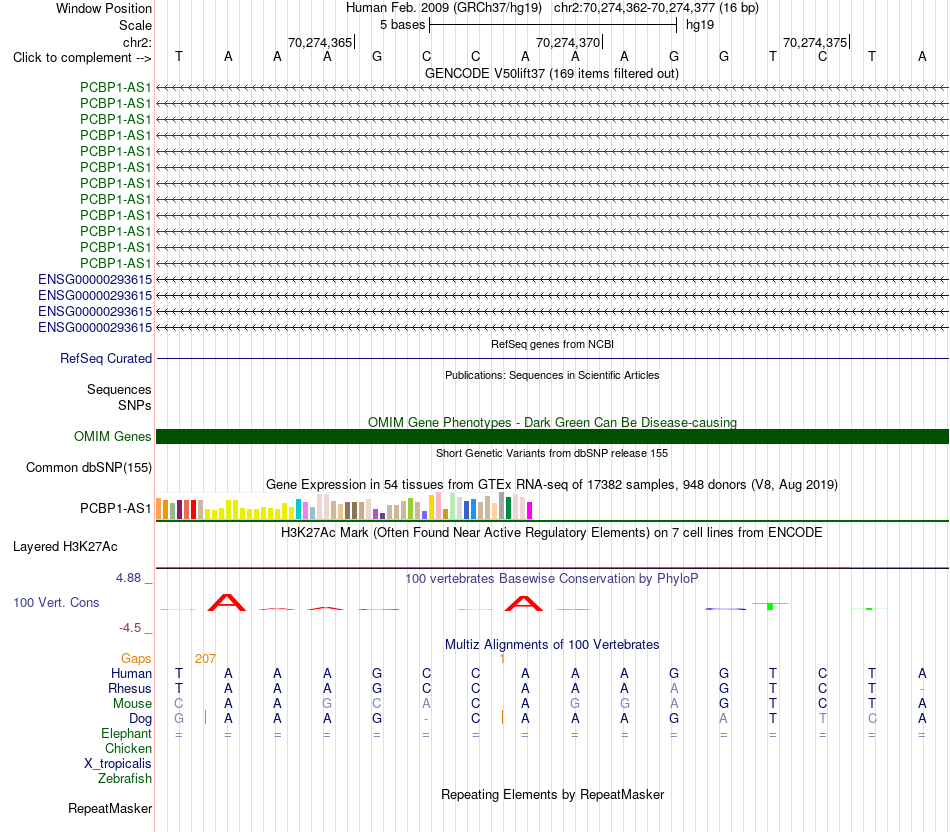Open the "RefSeq genes from NCBI" title
This screenshot has width=950, height=832.
point(552,344)
